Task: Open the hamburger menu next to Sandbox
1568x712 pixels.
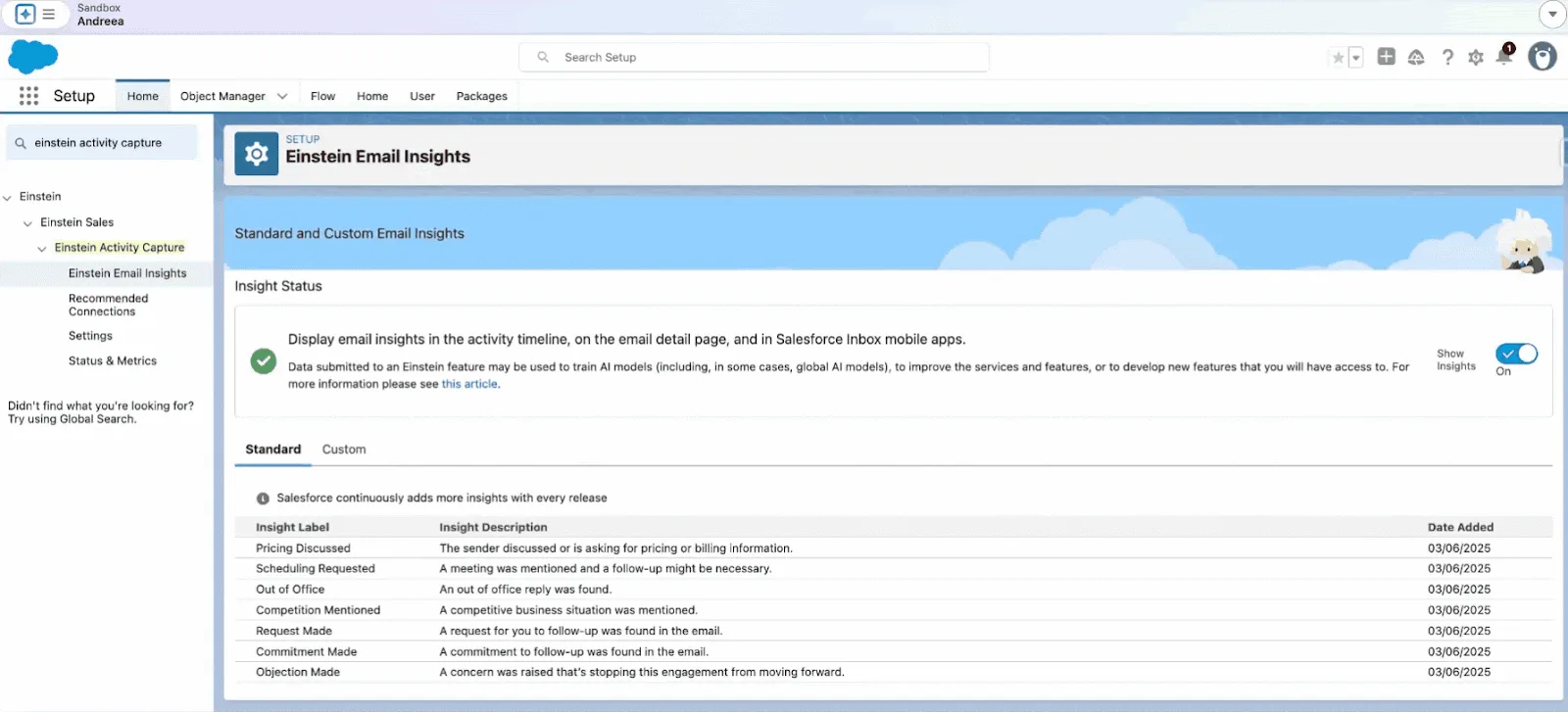Action: point(48,14)
